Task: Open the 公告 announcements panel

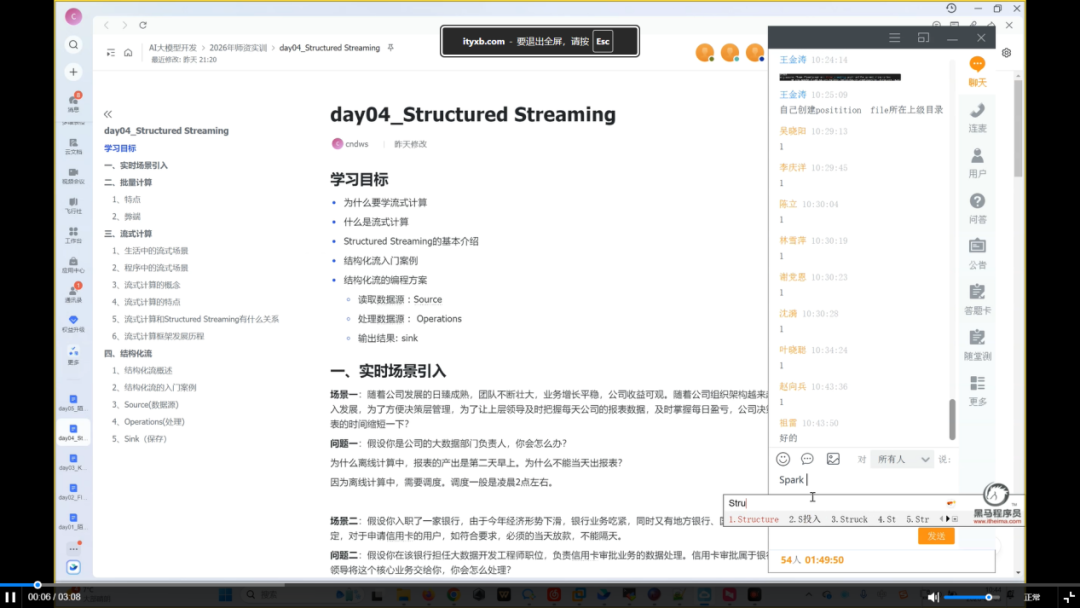Action: 977,252
